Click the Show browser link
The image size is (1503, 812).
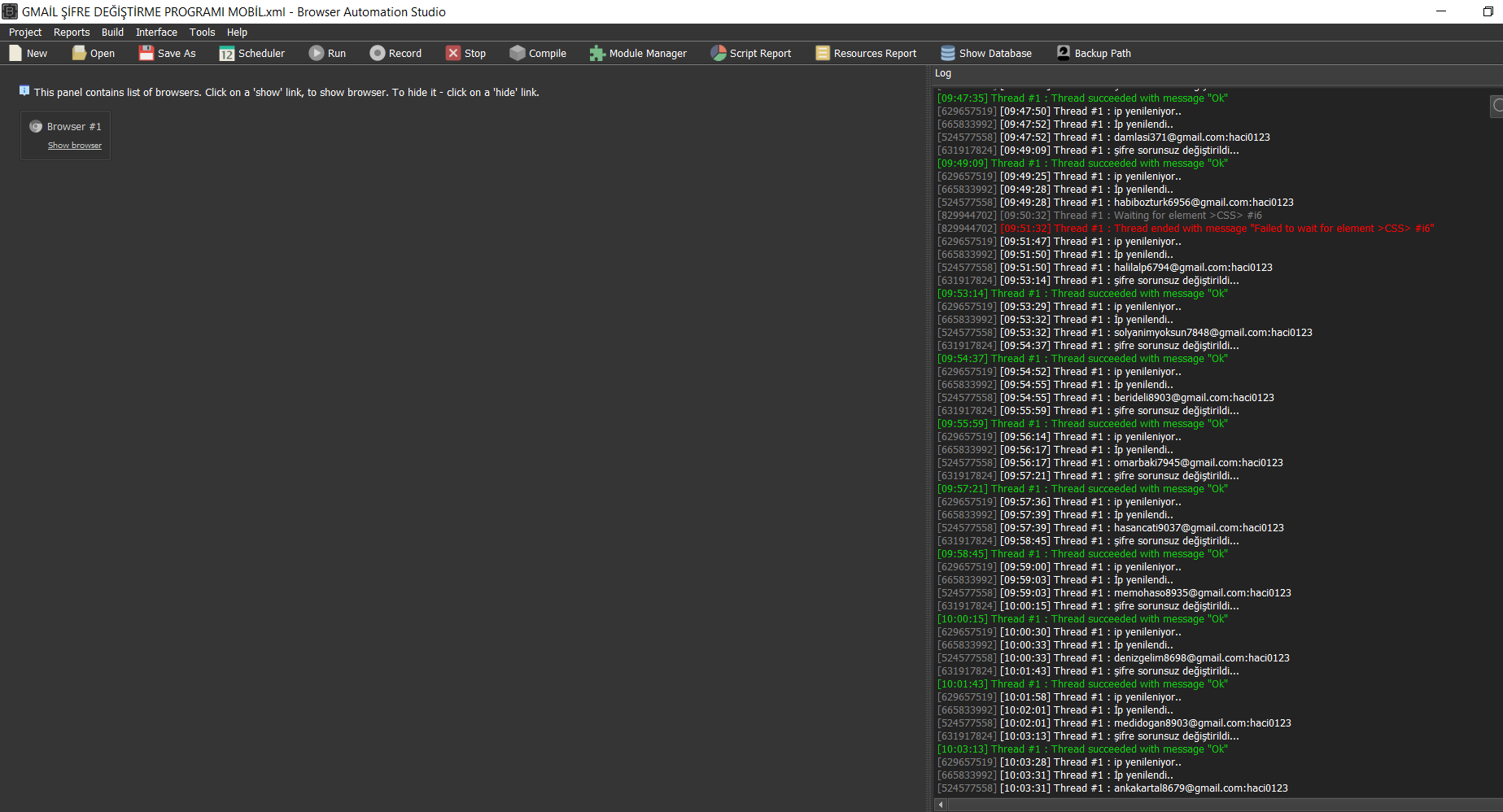[x=75, y=146]
